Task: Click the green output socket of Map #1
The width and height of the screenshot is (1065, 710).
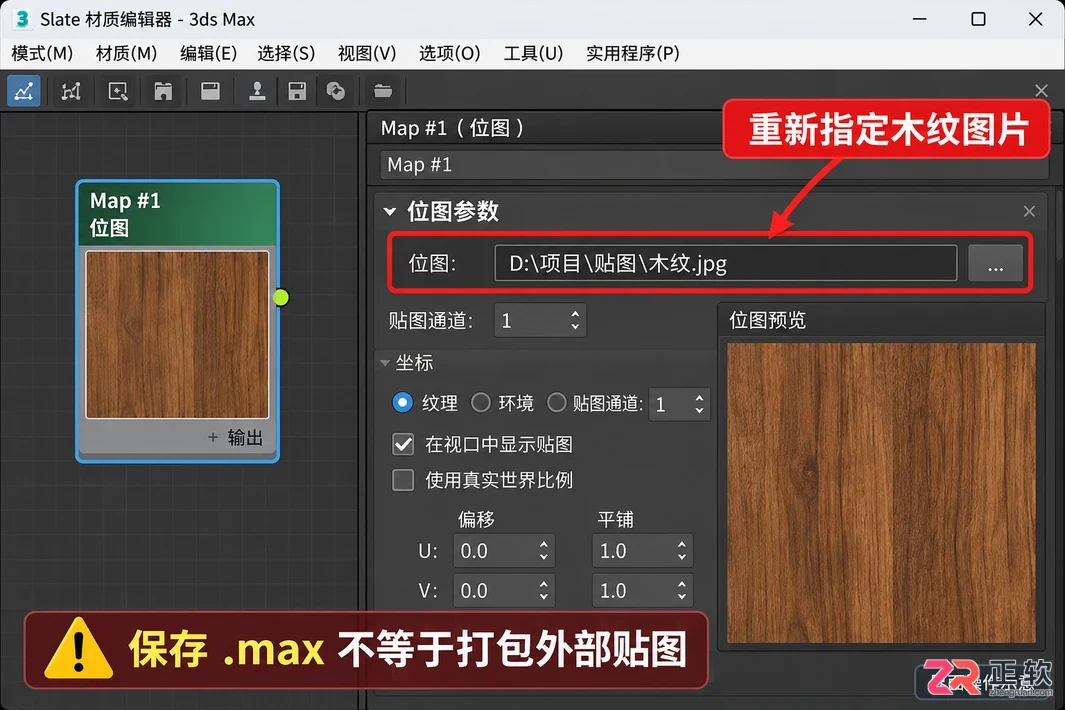Action: pos(281,298)
